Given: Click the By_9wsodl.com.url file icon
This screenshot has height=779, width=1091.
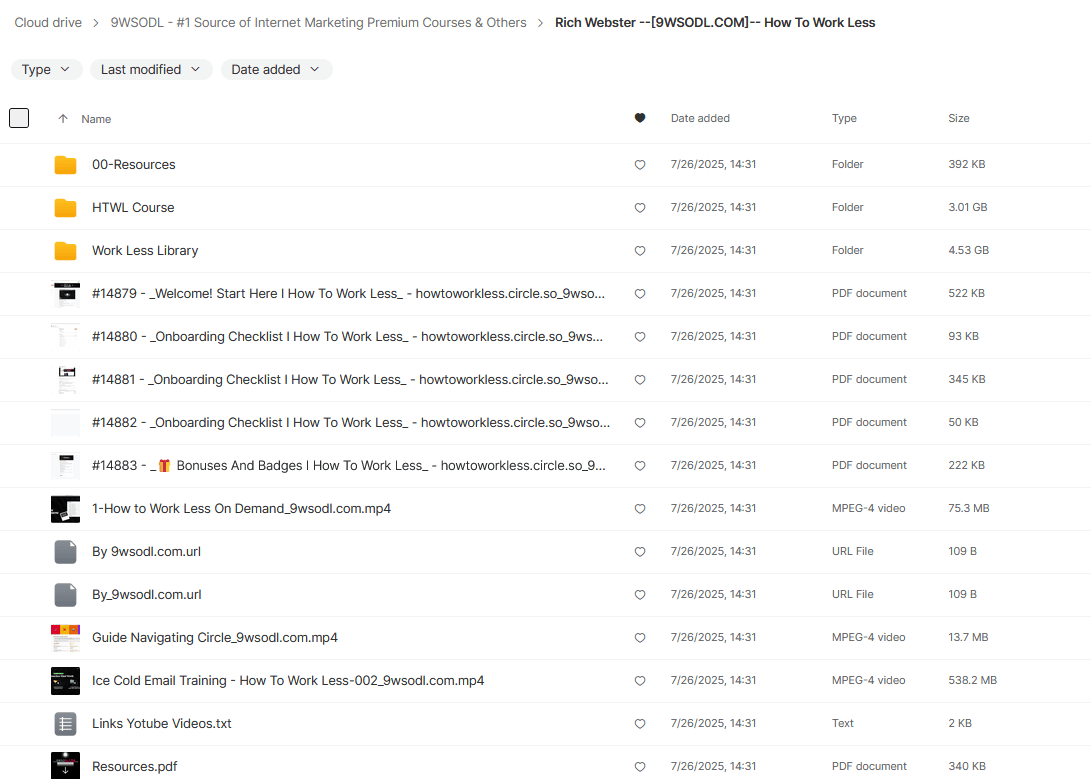Looking at the screenshot, I should (x=65, y=595).
